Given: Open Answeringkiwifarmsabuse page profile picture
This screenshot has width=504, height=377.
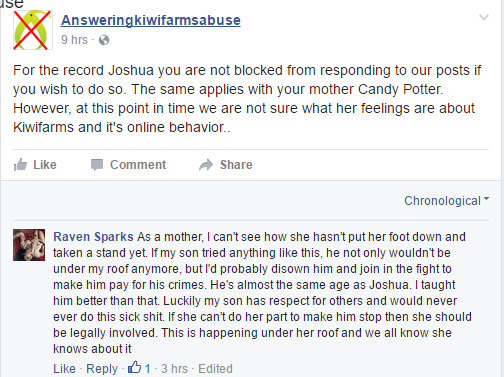Looking at the screenshot, I should coord(33,30).
